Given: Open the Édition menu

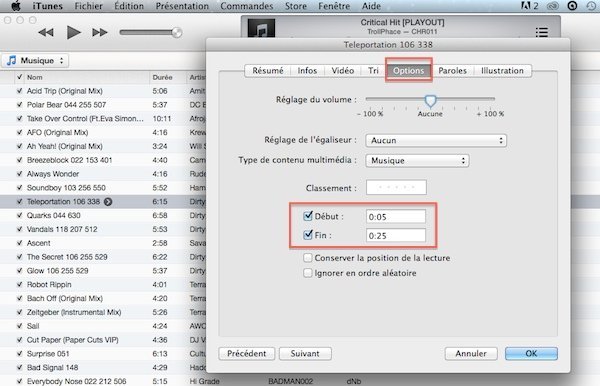Looking at the screenshot, I should pyautogui.click(x=129, y=6).
